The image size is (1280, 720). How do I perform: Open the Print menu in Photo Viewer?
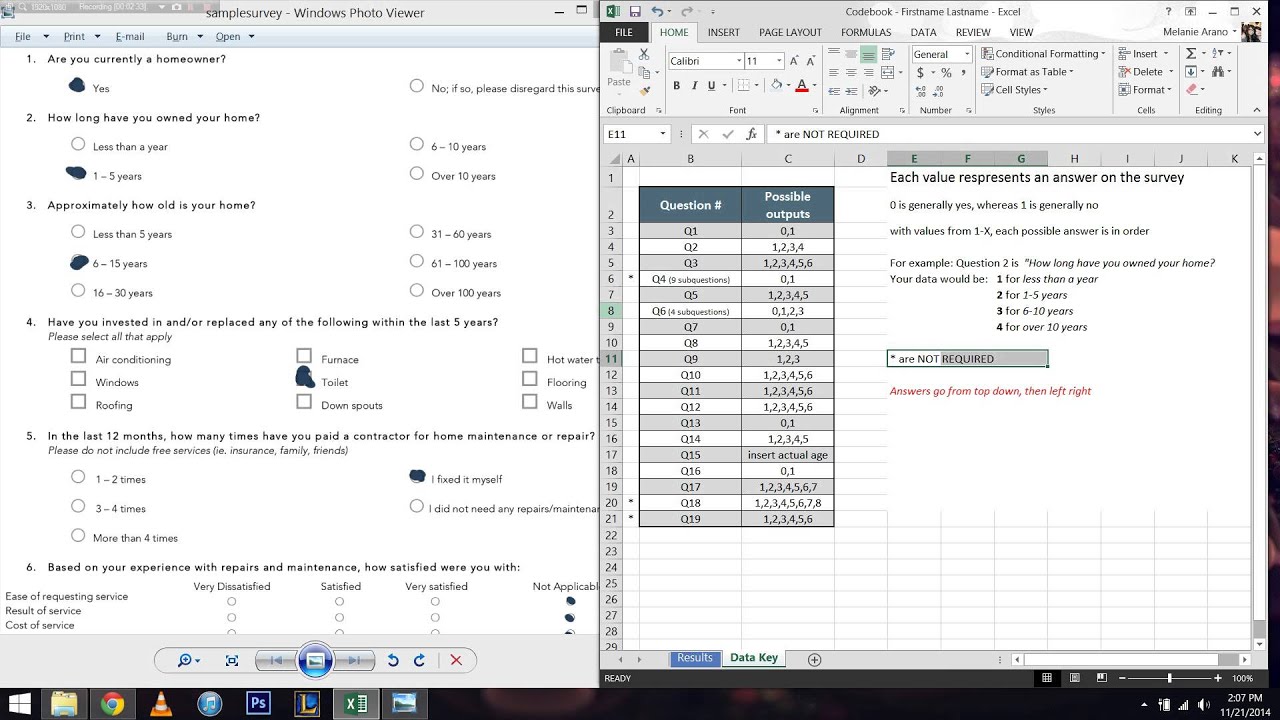click(79, 36)
